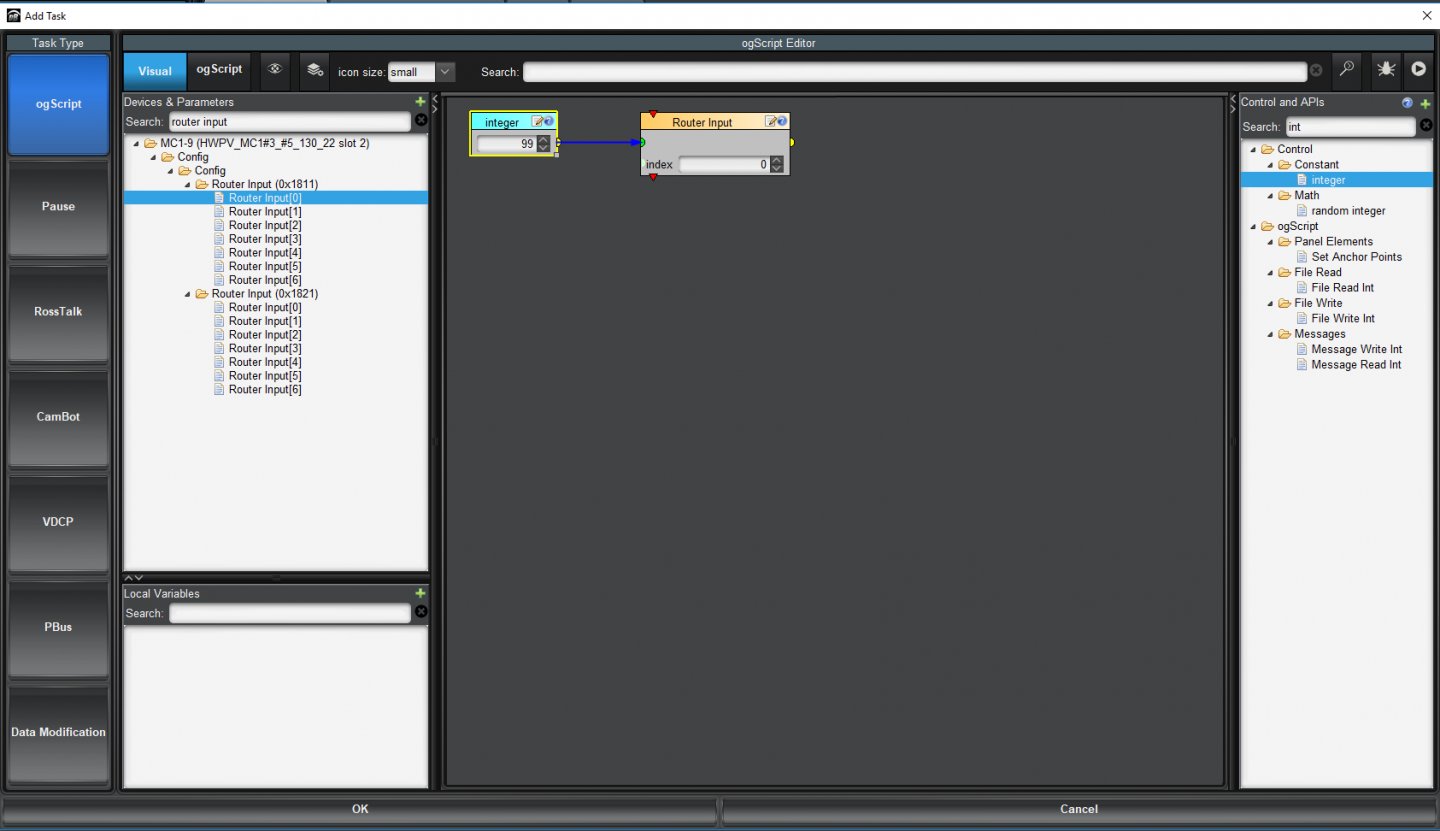Screen dimensions: 1440x831
Task: Open help on the integer block
Action: (549, 122)
